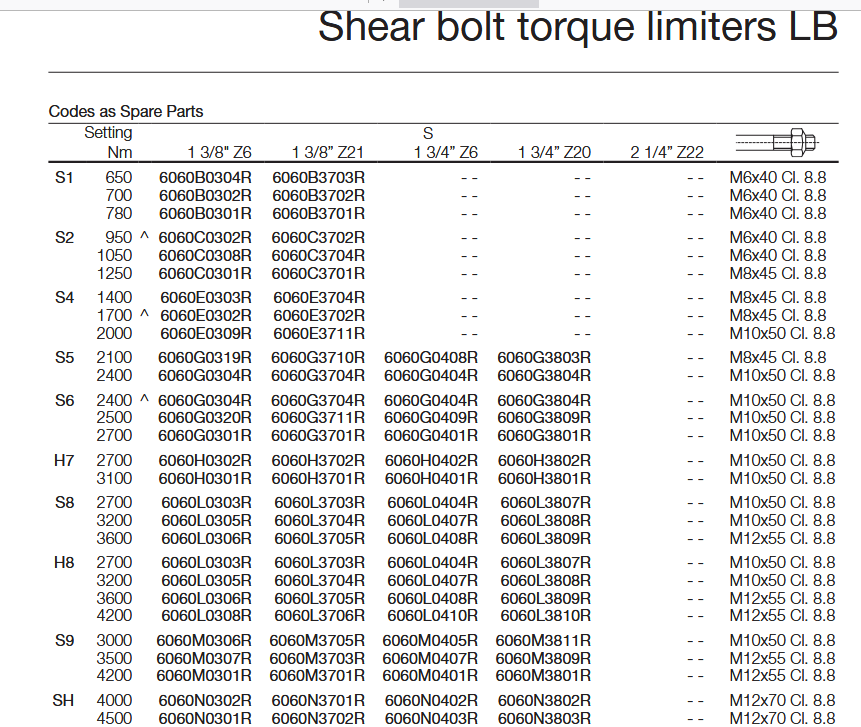861x727 pixels.
Task: Select part code 6060N0403R
Action: pyautogui.click(x=431, y=718)
